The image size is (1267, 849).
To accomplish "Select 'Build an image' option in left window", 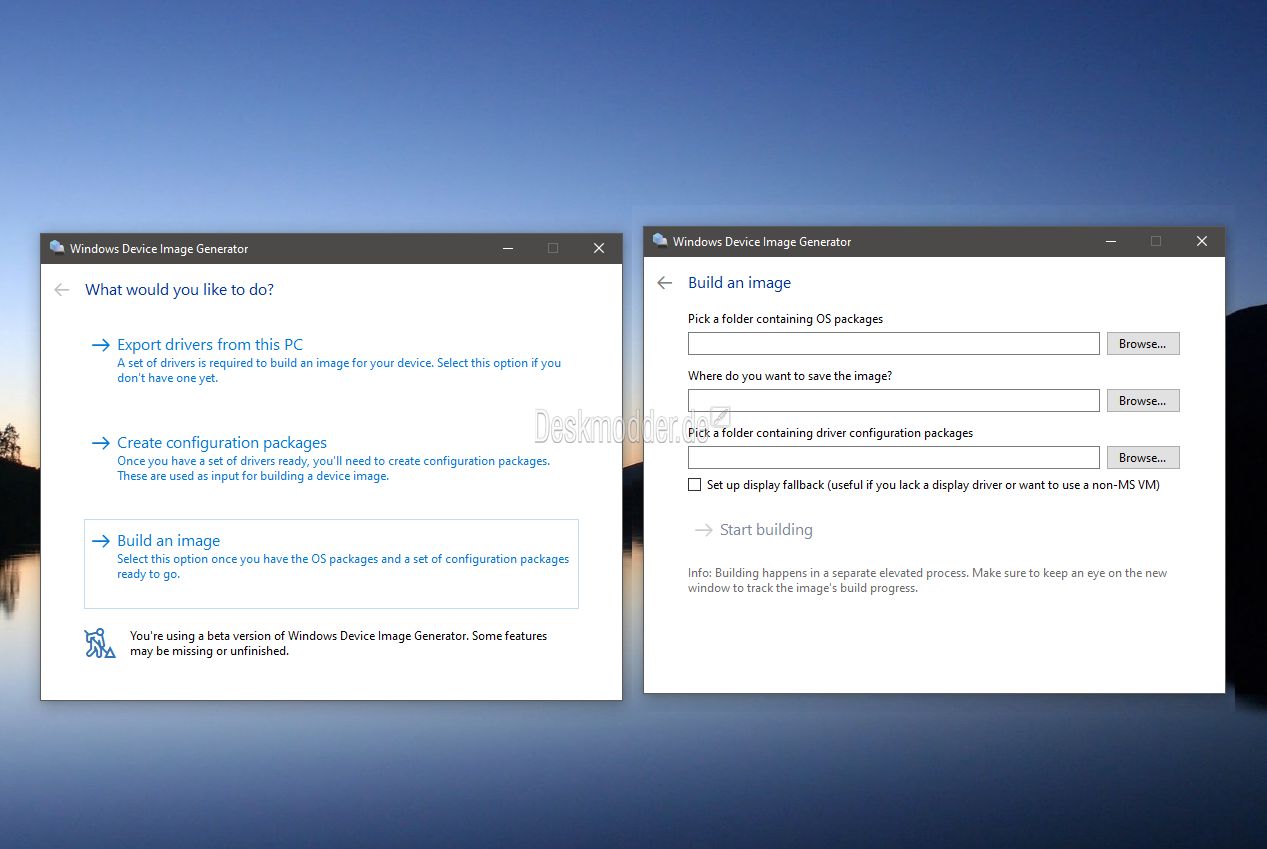I will click(x=331, y=564).
